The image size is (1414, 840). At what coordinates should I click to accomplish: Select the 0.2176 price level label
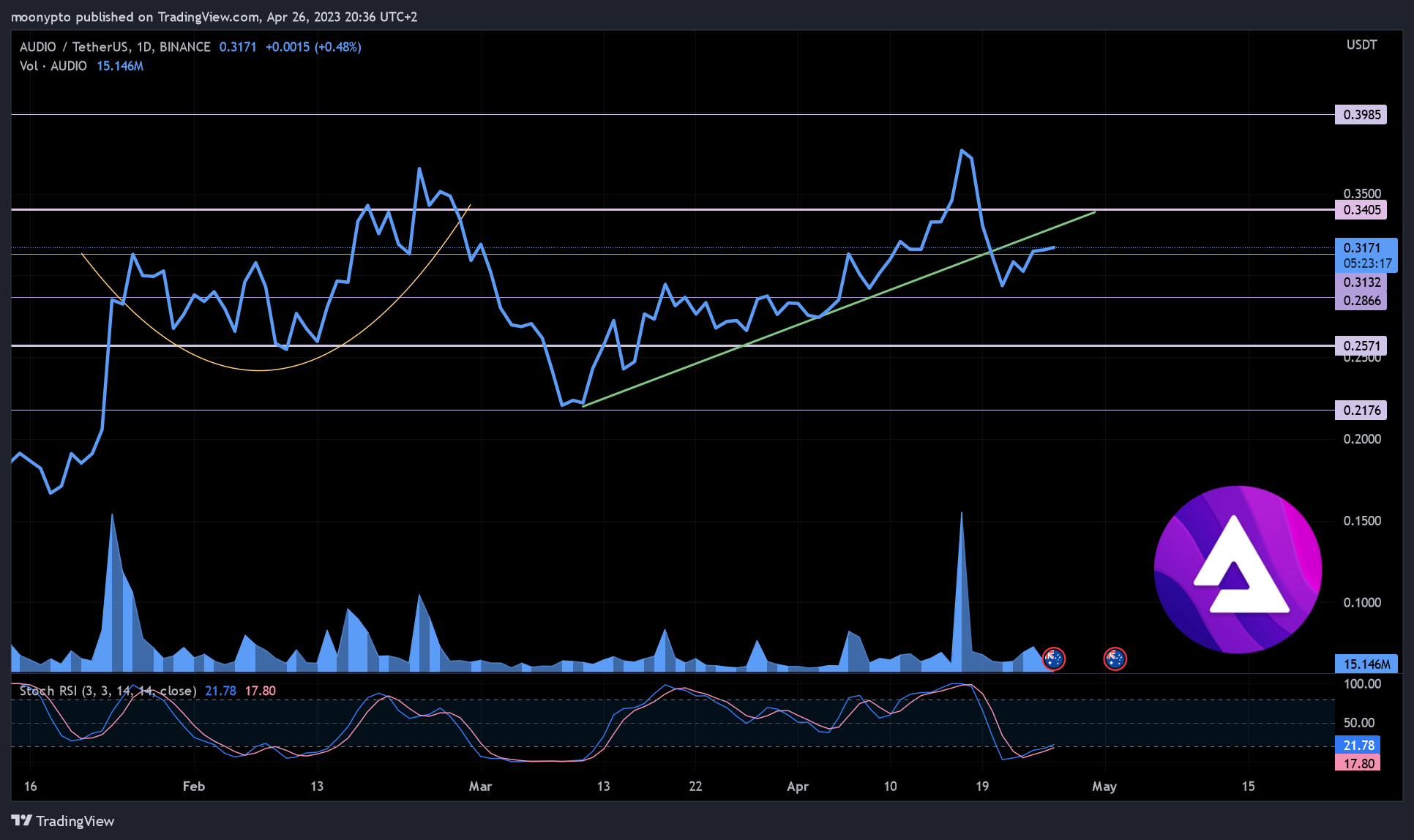pos(1361,410)
